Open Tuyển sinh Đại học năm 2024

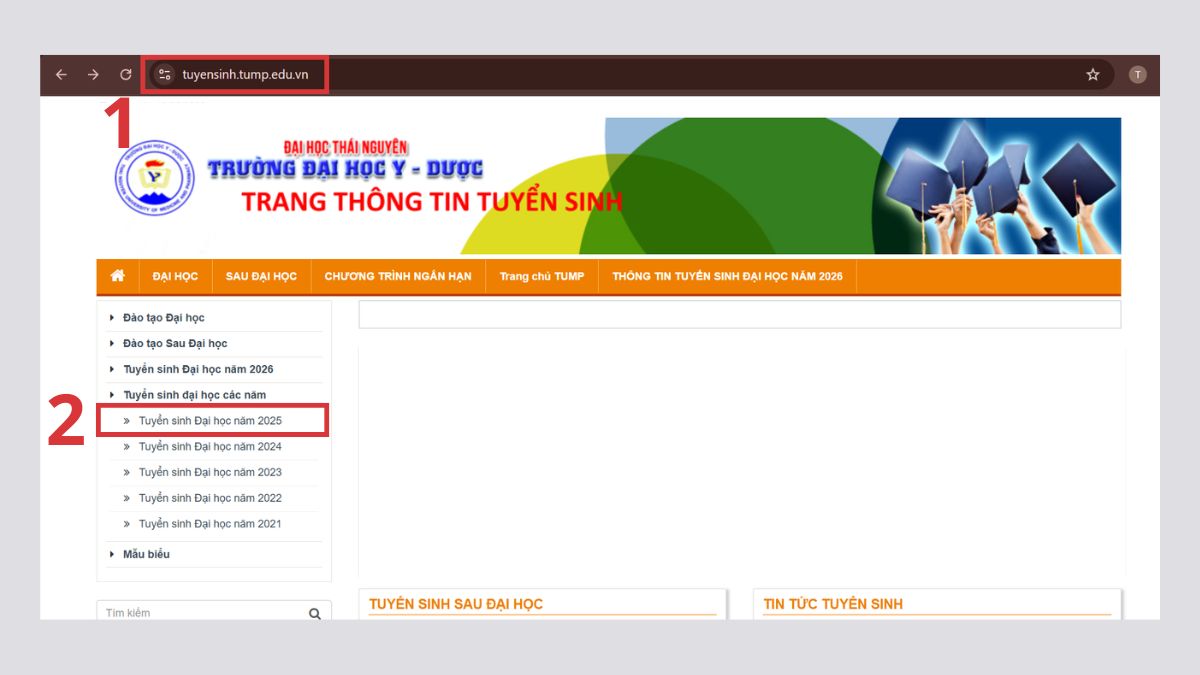pos(210,447)
